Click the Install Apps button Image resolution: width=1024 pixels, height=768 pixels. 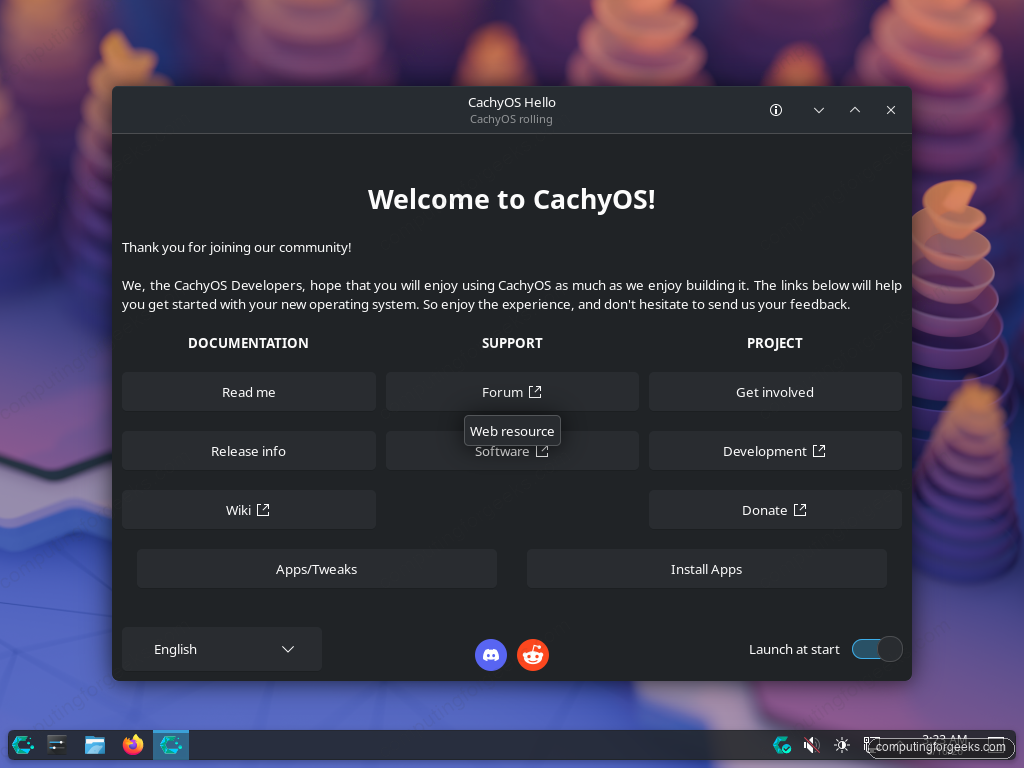[707, 569]
